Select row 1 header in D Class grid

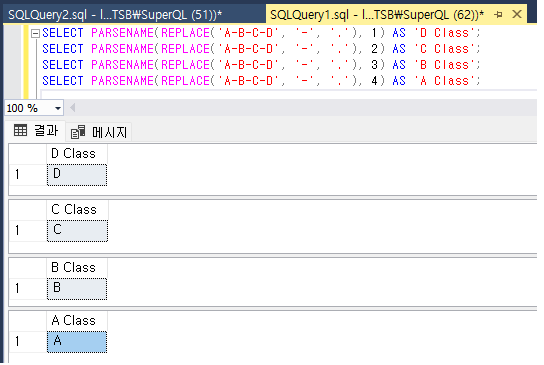(x=28, y=175)
